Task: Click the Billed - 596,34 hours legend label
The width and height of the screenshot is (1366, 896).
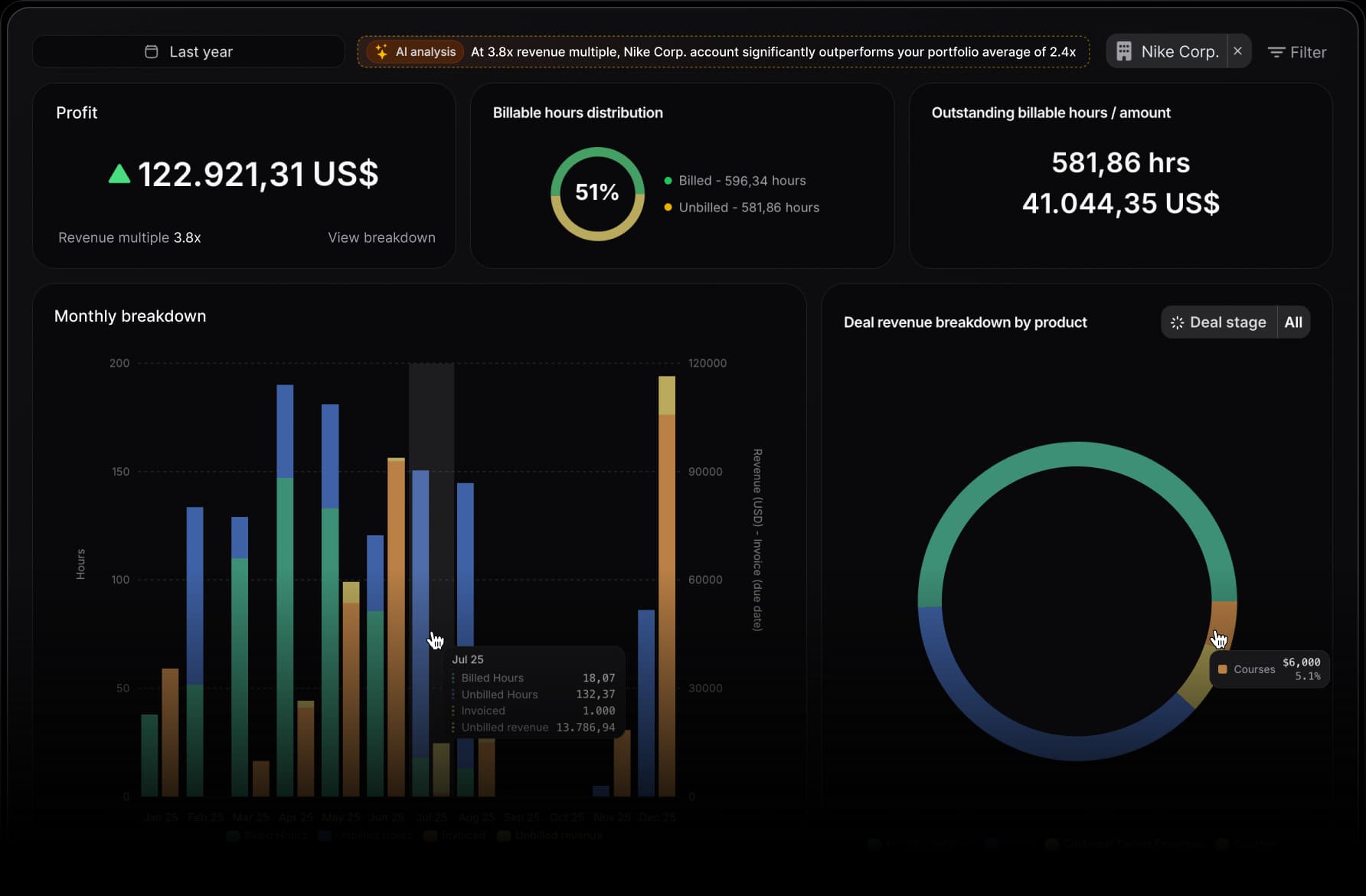Action: (x=742, y=181)
